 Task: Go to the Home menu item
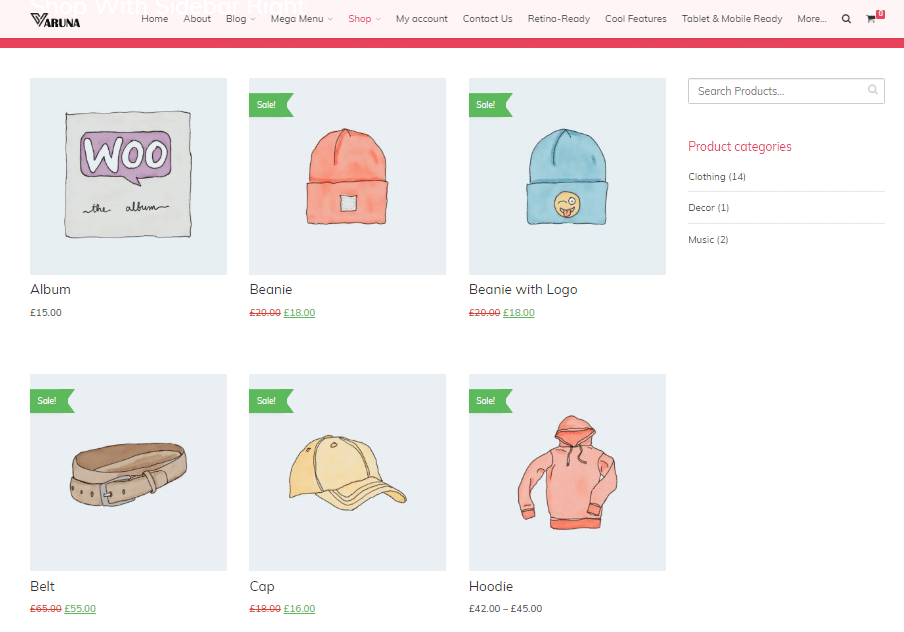click(154, 18)
